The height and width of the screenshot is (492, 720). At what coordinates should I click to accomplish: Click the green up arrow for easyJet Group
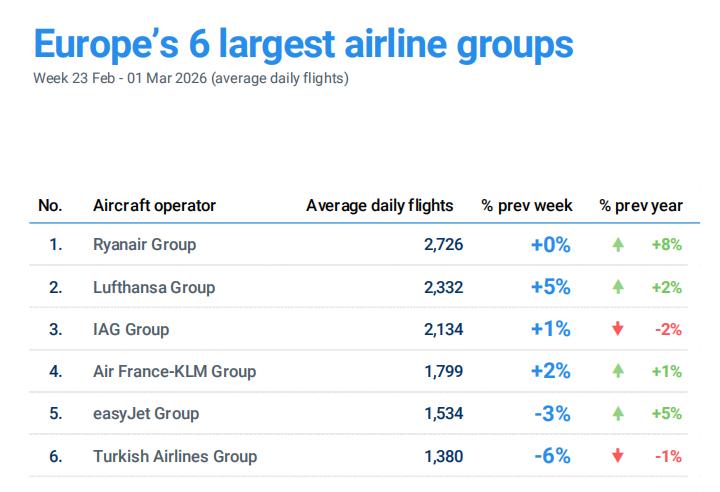point(618,414)
